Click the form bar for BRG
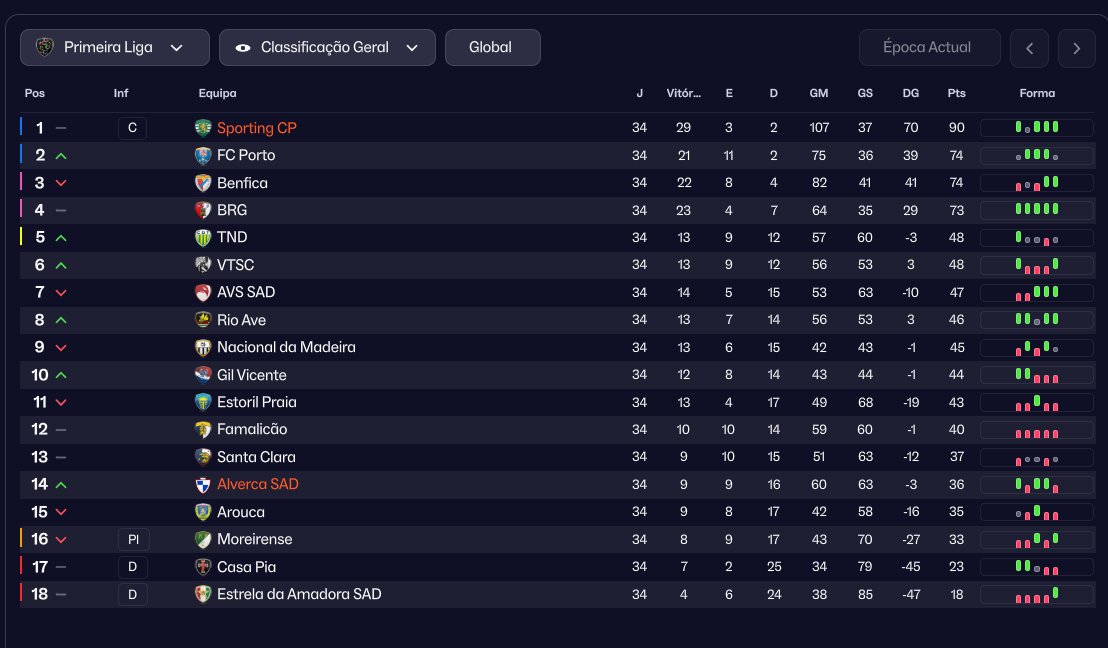This screenshot has width=1108, height=648. [1037, 210]
